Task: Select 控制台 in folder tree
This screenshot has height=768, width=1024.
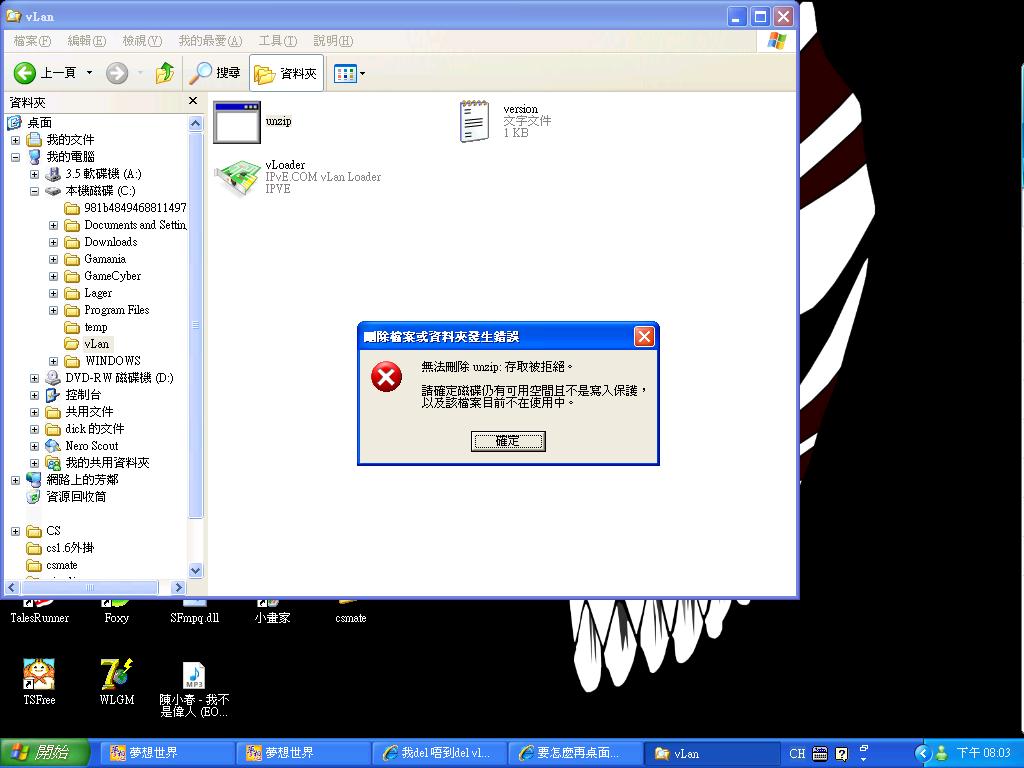Action: coord(73,395)
